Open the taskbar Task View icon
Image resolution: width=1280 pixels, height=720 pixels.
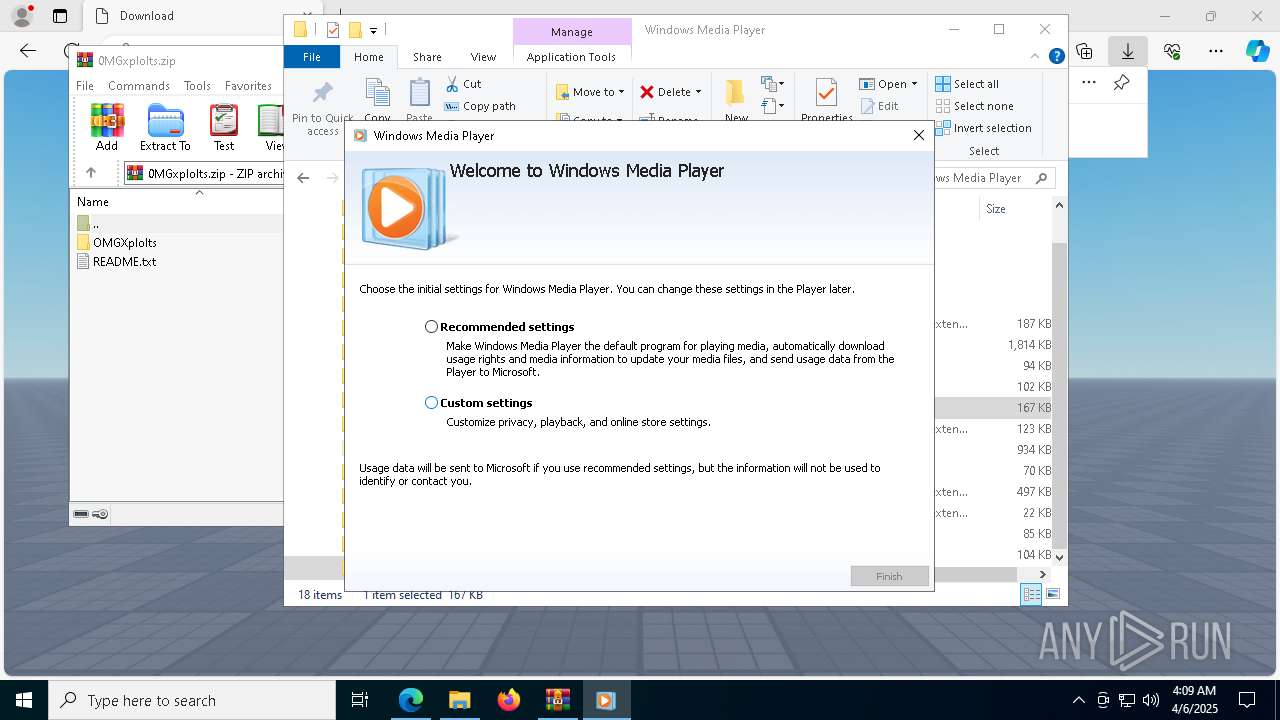click(360, 700)
